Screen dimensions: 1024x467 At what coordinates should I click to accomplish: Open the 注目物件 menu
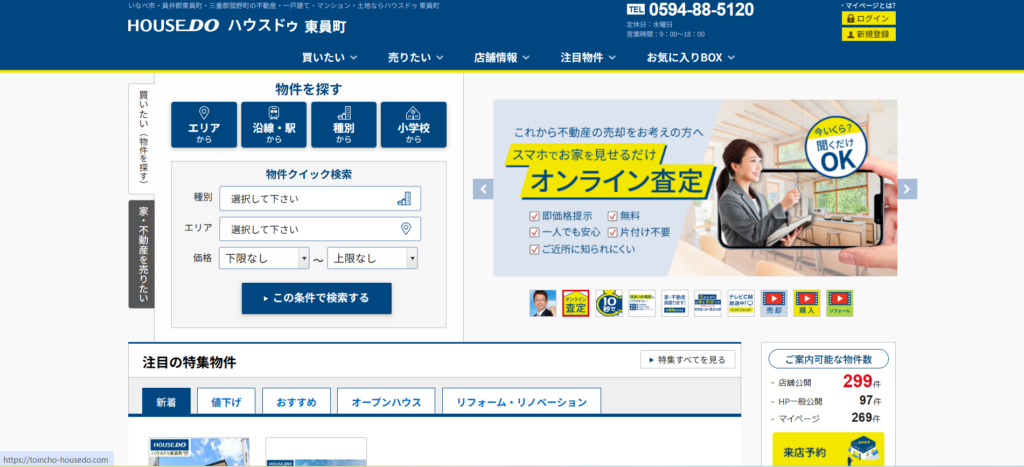(x=588, y=57)
